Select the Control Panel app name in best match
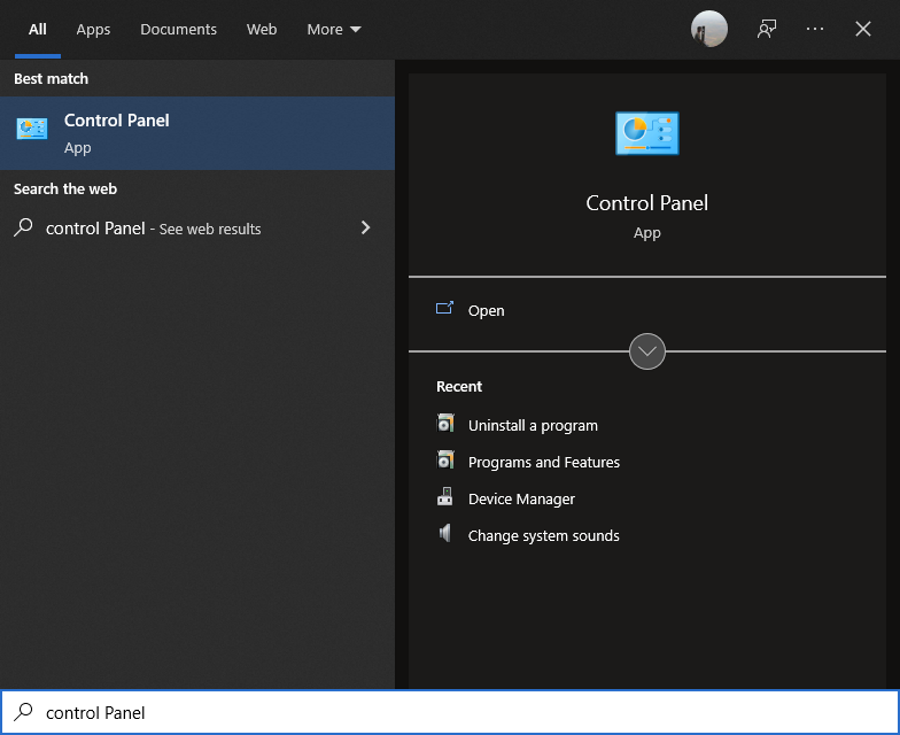The image size is (900, 735). tap(117, 120)
